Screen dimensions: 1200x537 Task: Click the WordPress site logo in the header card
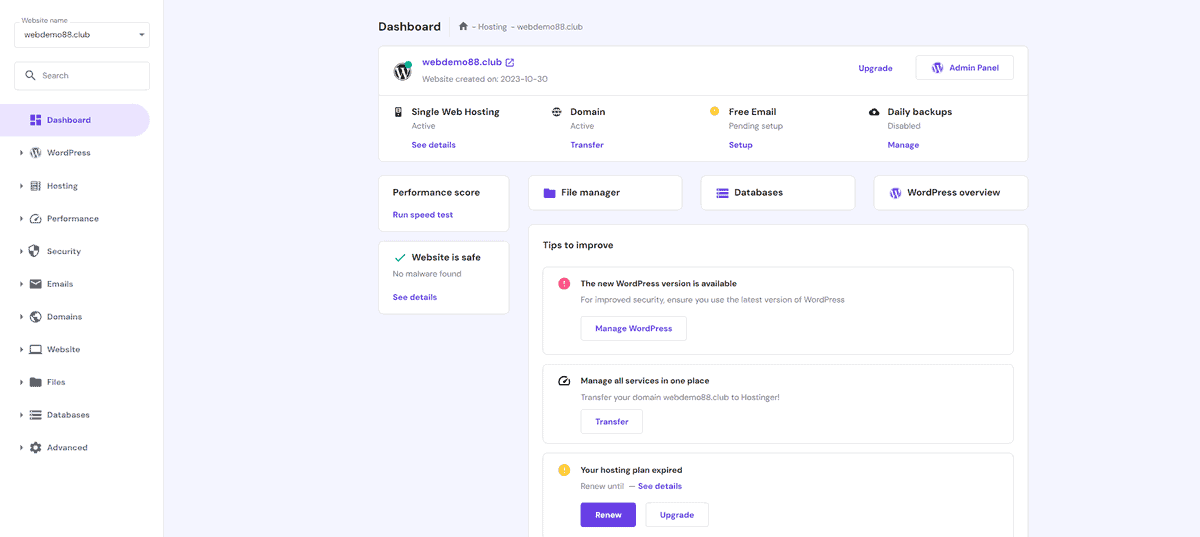(x=402, y=71)
